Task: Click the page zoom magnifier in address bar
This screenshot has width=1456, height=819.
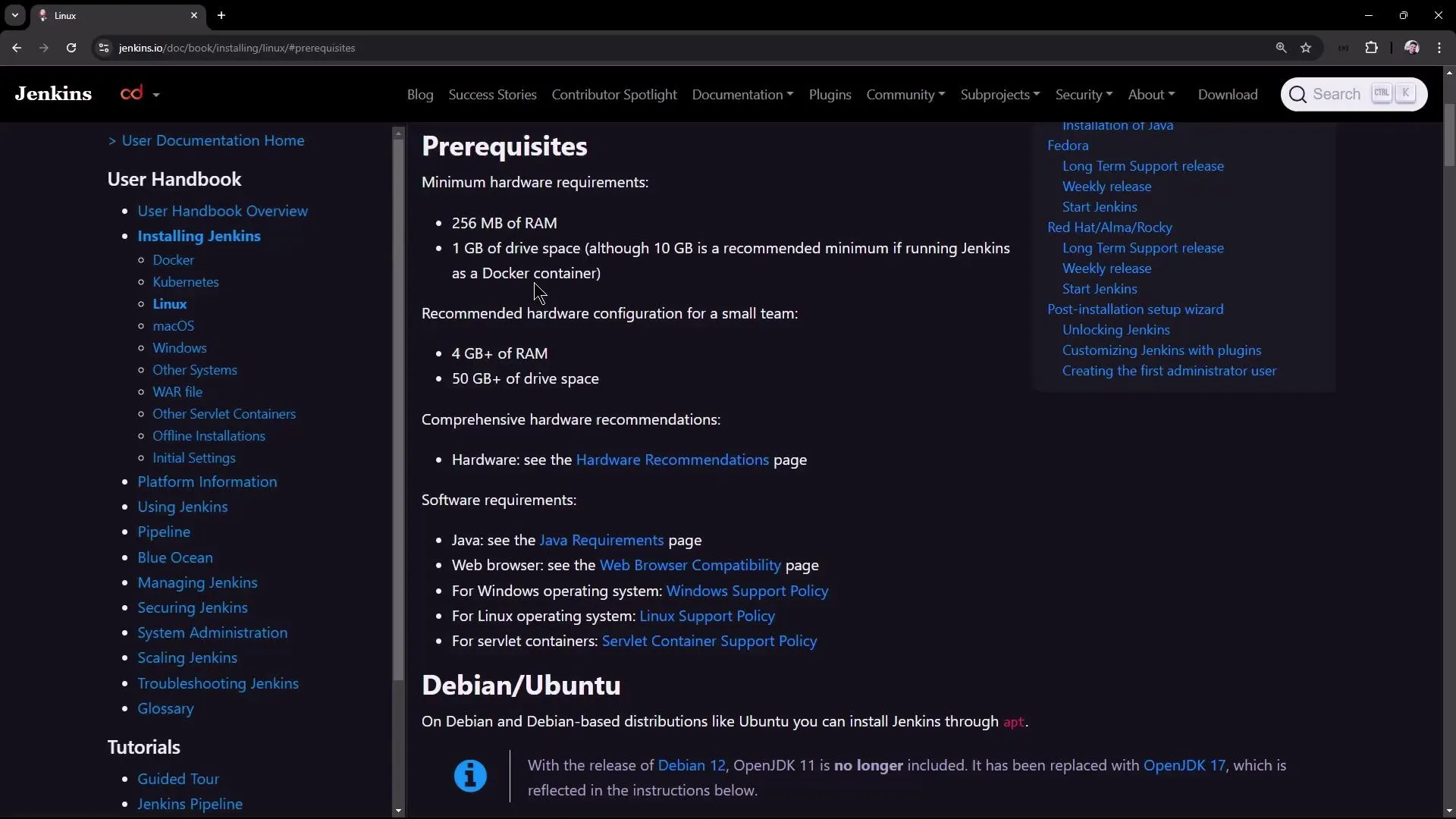Action: [1282, 48]
